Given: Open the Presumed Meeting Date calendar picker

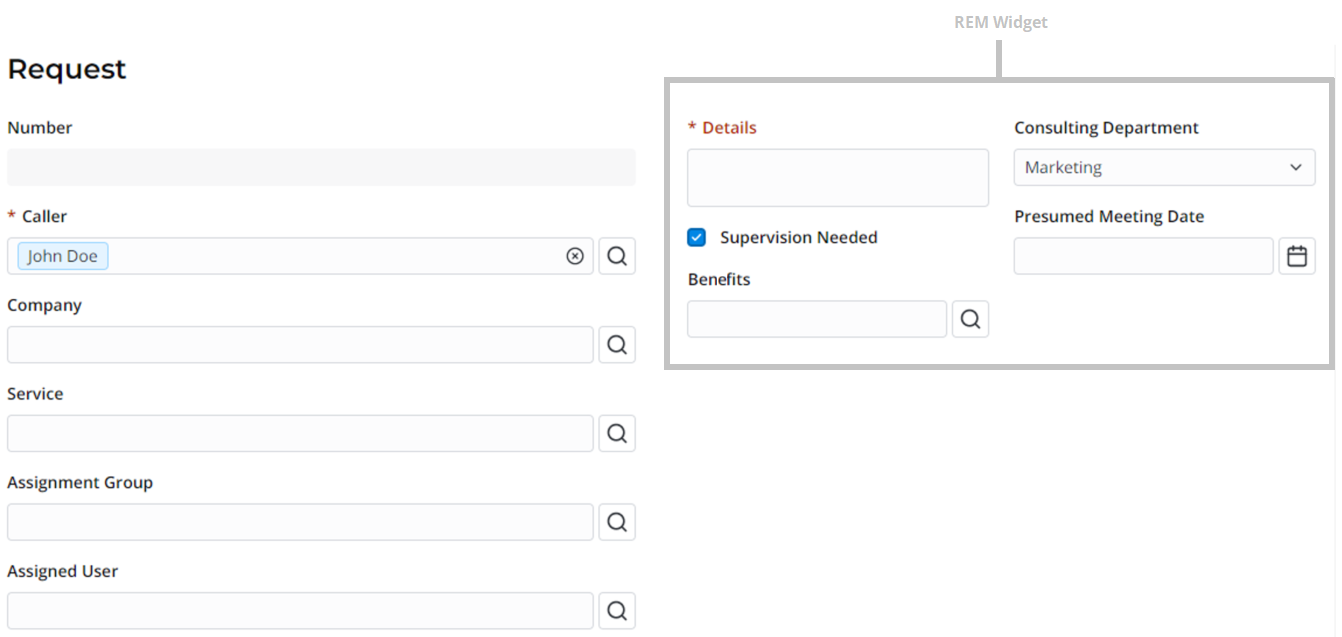Looking at the screenshot, I should tap(1297, 256).
